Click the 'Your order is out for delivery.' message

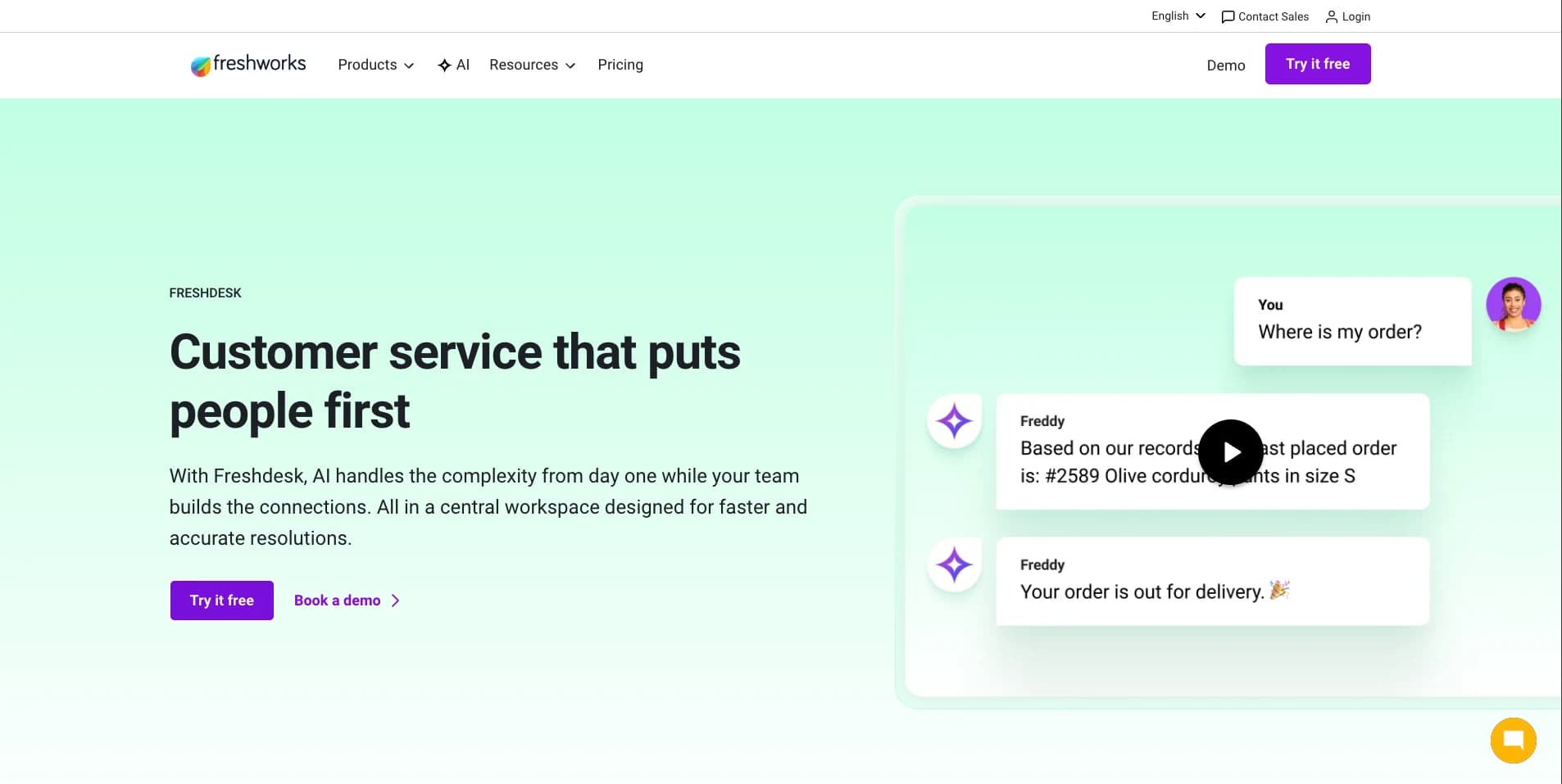point(1213,581)
